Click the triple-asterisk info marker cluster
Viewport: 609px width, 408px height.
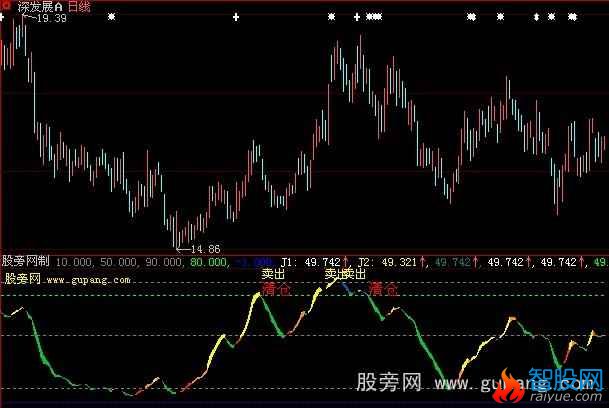point(374,17)
